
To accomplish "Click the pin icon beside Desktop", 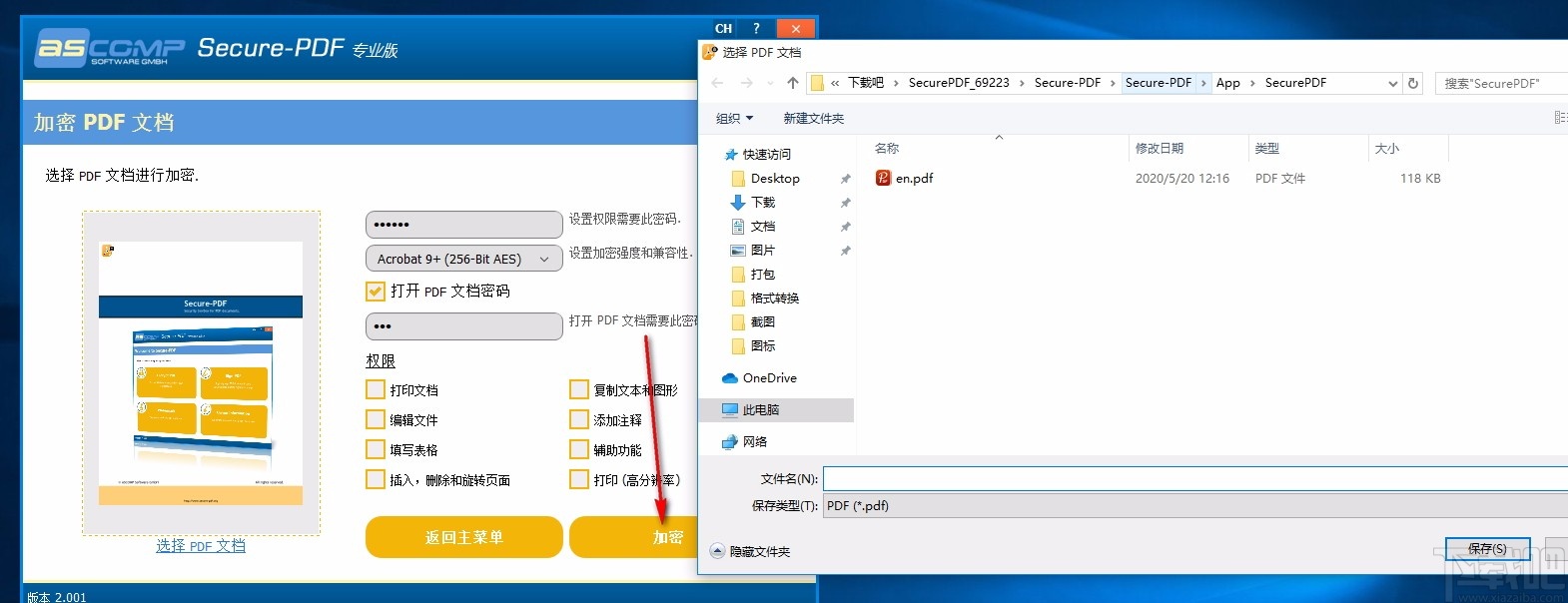I will (x=846, y=179).
